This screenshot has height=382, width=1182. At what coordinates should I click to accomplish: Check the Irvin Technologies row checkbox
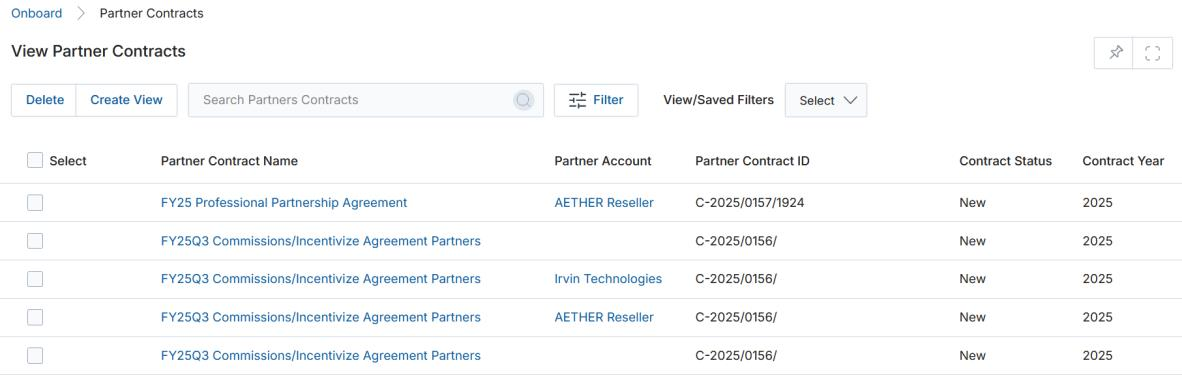pos(35,279)
